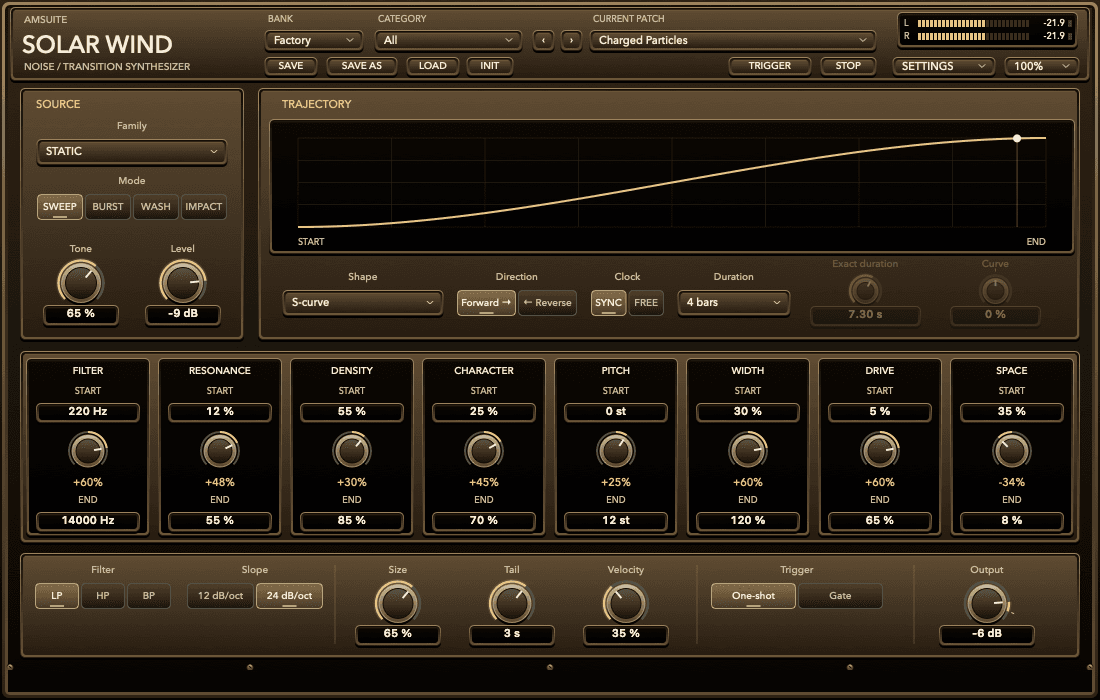Click the Density trajectory amount knob

click(351, 451)
